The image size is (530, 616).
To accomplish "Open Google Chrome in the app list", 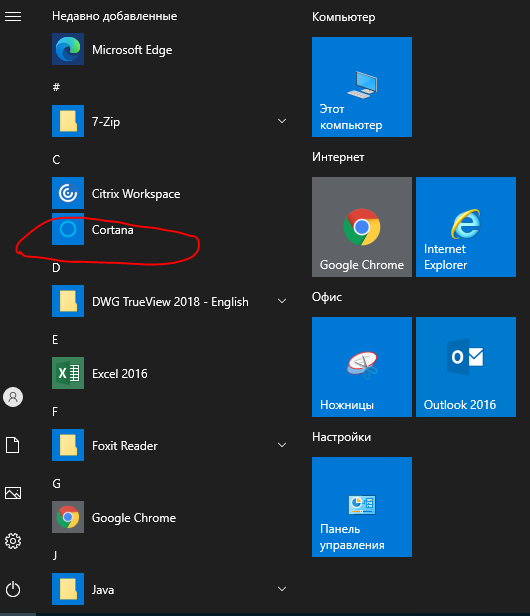I will pos(169,517).
